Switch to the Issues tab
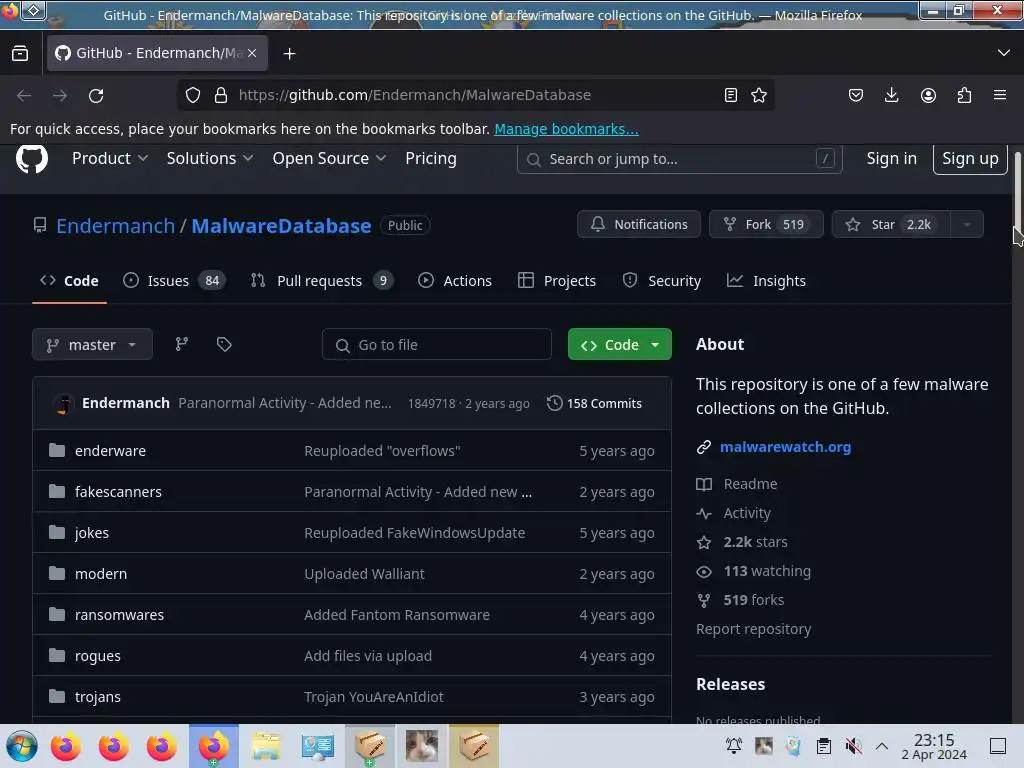The width and height of the screenshot is (1024, 768). (x=174, y=281)
